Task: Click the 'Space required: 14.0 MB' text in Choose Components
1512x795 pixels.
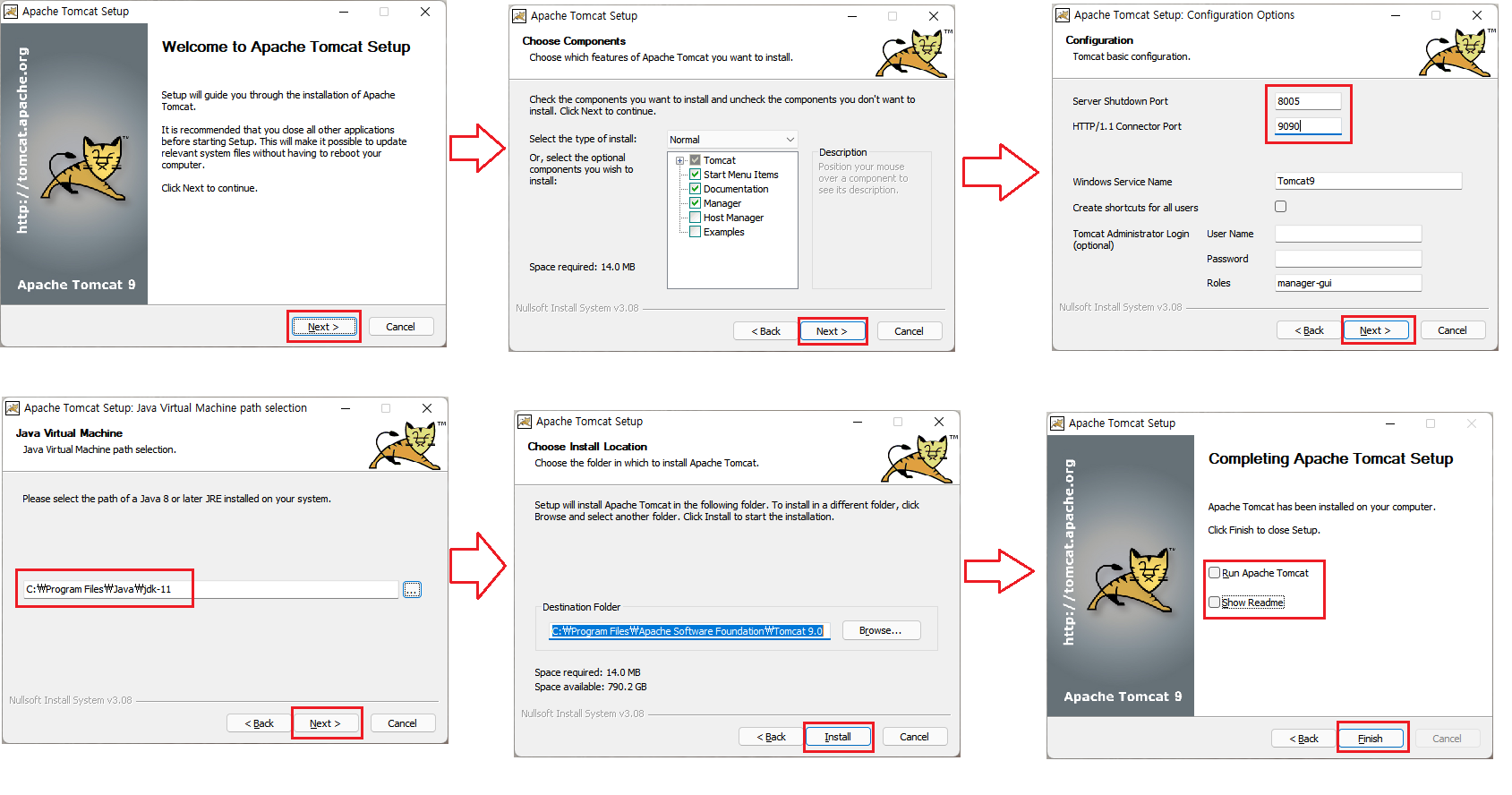Action: pyautogui.click(x=582, y=267)
